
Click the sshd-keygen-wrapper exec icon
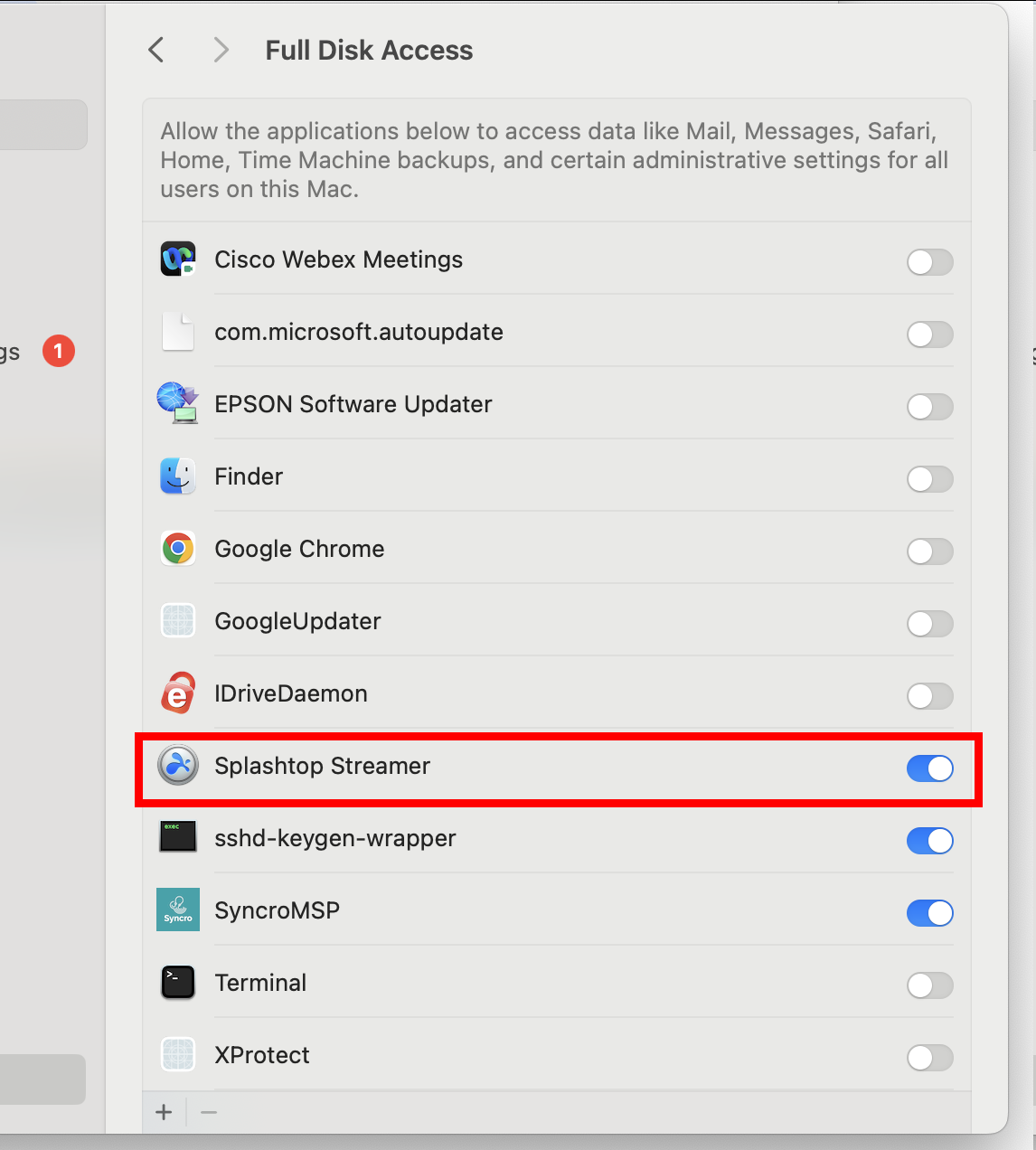[178, 837]
